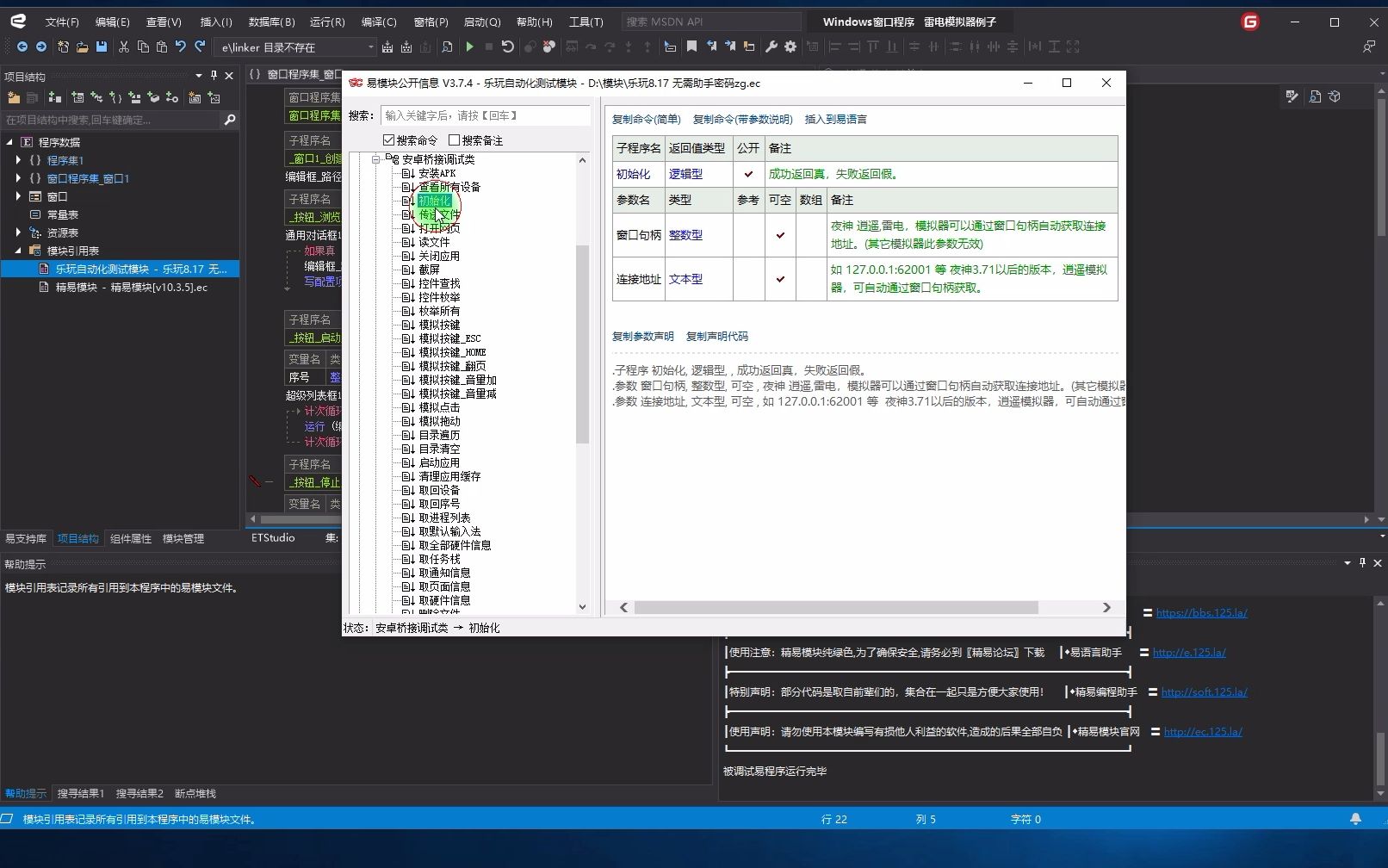
Task: Undo with the toolbar undo arrow
Action: pos(181,46)
